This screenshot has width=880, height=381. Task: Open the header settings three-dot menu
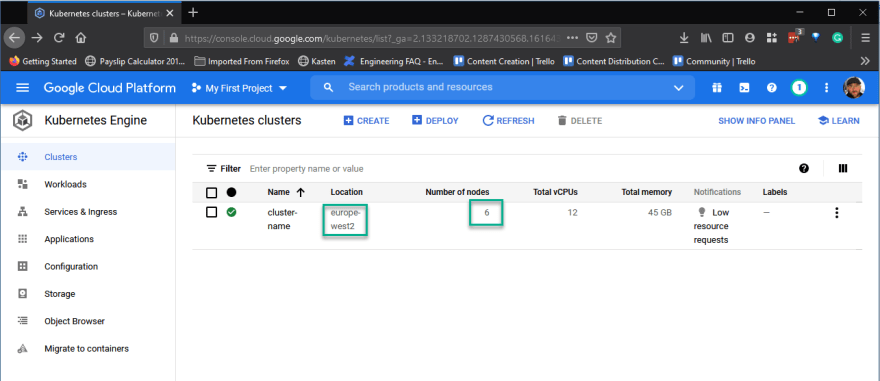click(x=826, y=88)
